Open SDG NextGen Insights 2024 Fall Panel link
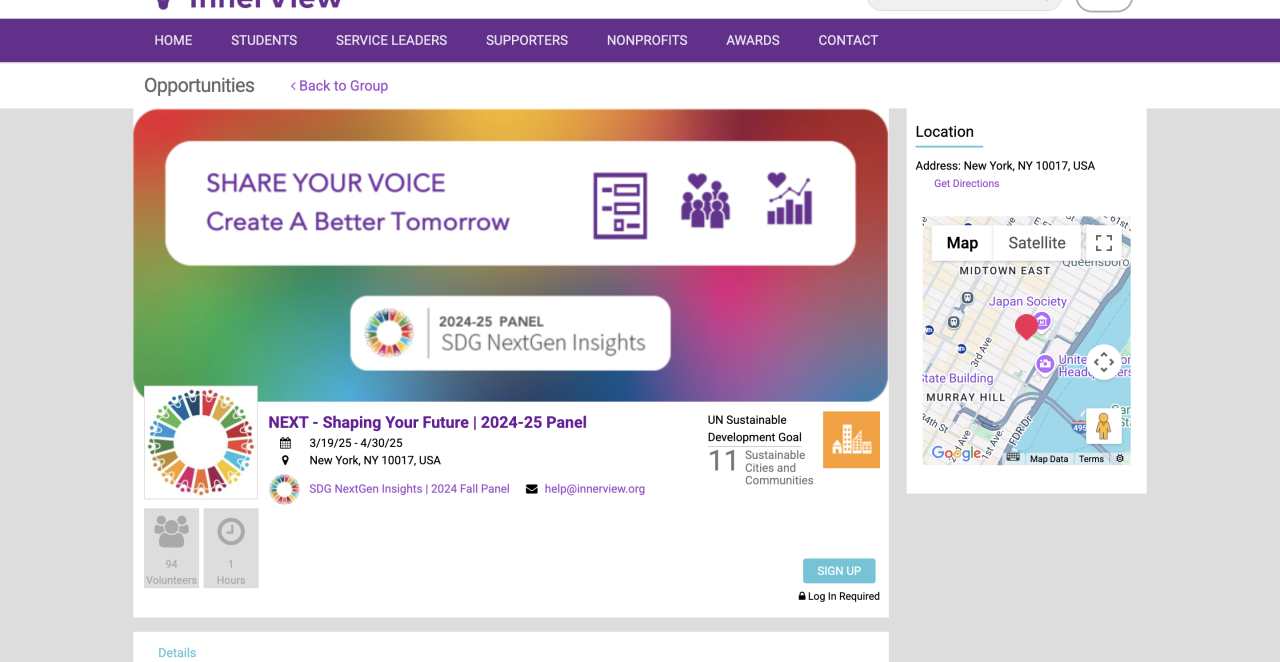The width and height of the screenshot is (1280, 662). point(409,489)
